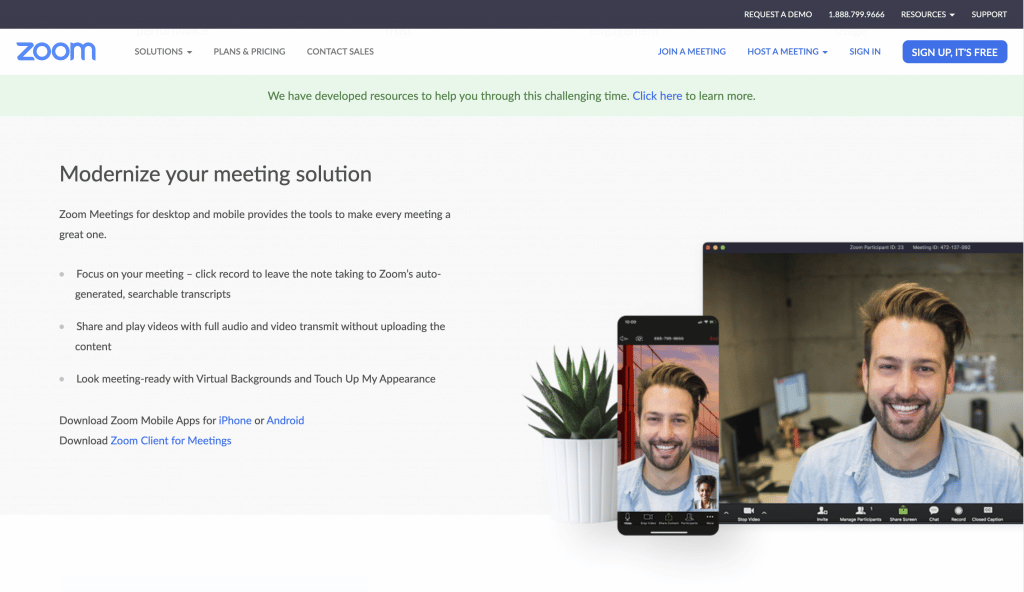This screenshot has width=1024, height=592.
Task: Open the Host a Meeting dropdown
Action: coord(788,52)
